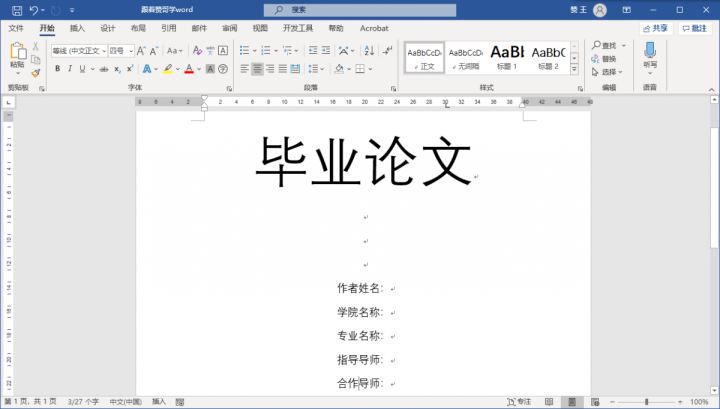The height and width of the screenshot is (409, 720).
Task: Toggle underline formatting
Action: [x=82, y=69]
